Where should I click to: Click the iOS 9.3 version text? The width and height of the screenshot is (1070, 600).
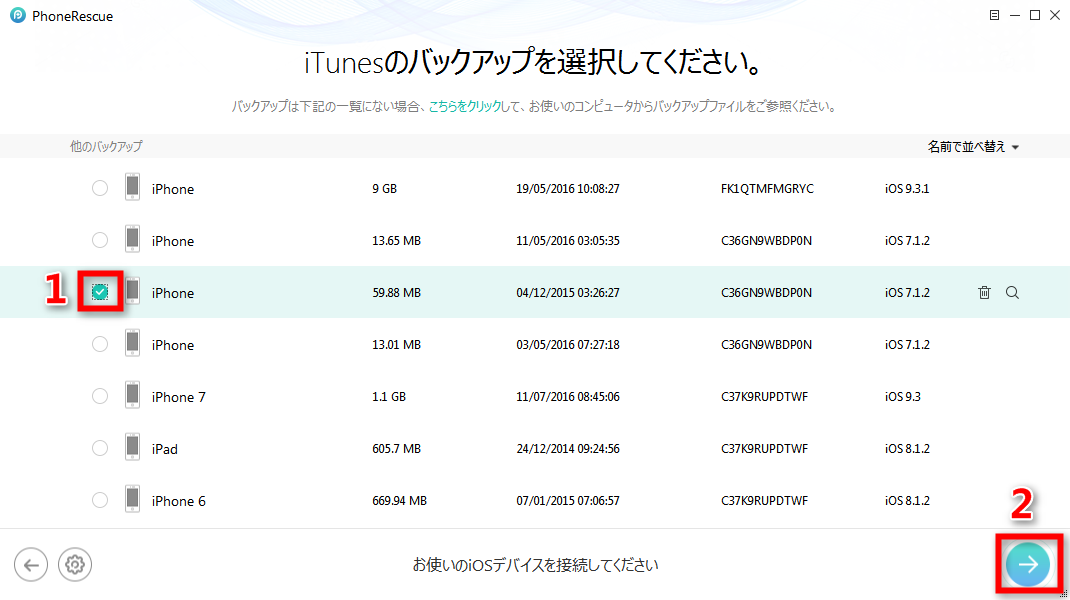[x=903, y=397]
